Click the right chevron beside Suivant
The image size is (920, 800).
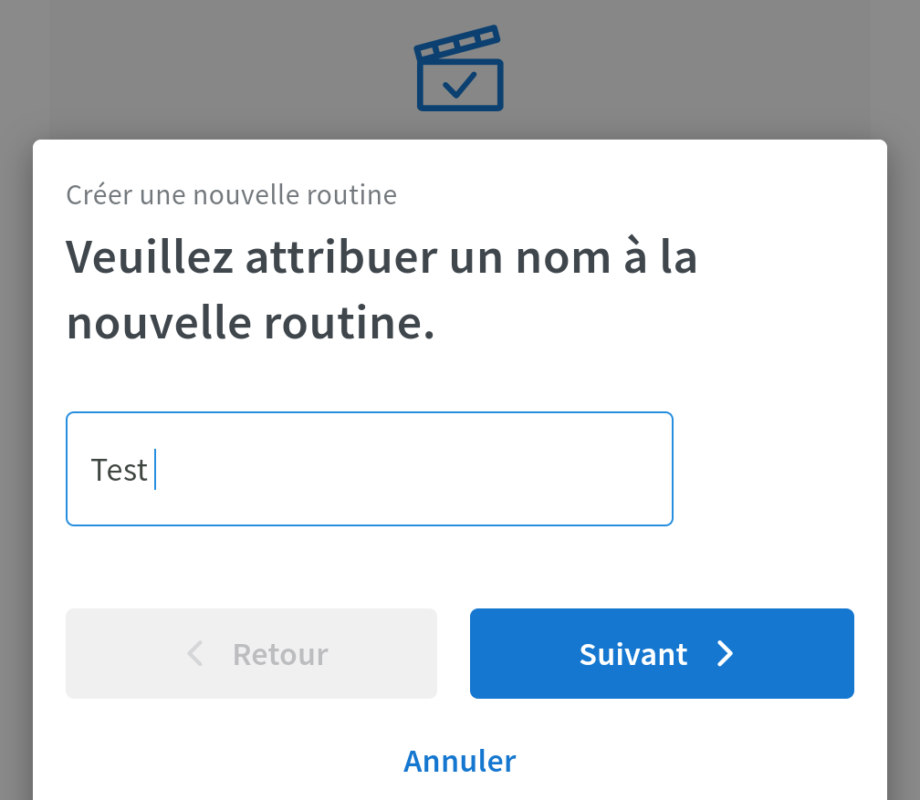726,654
